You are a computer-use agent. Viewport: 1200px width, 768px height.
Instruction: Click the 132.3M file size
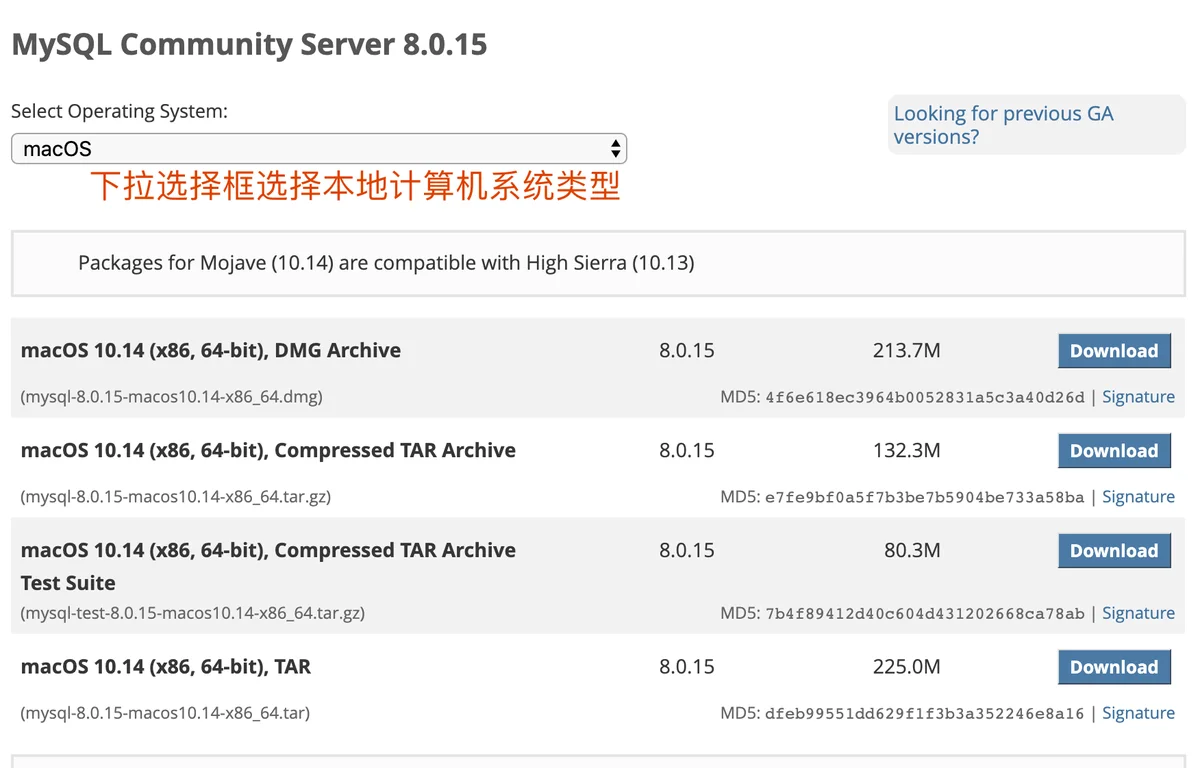click(x=906, y=451)
